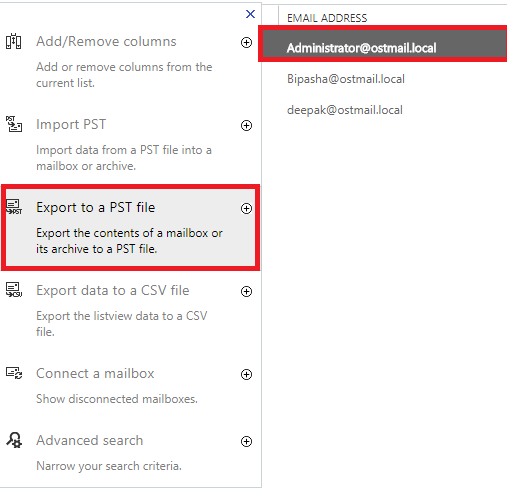Select the Administrator@ostmail.local row
The image size is (507, 489).
pos(385,44)
